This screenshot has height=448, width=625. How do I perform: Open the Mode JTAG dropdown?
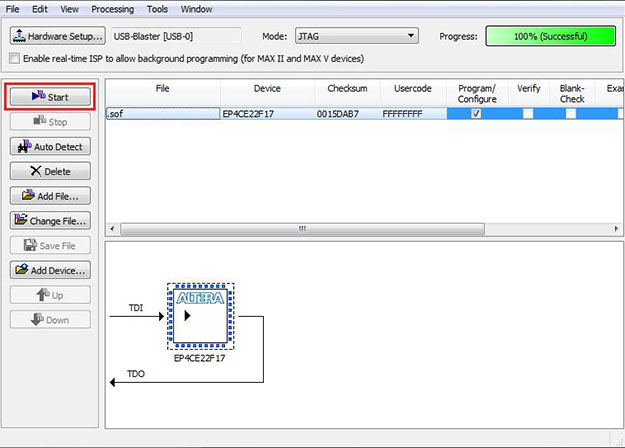pyautogui.click(x=356, y=36)
